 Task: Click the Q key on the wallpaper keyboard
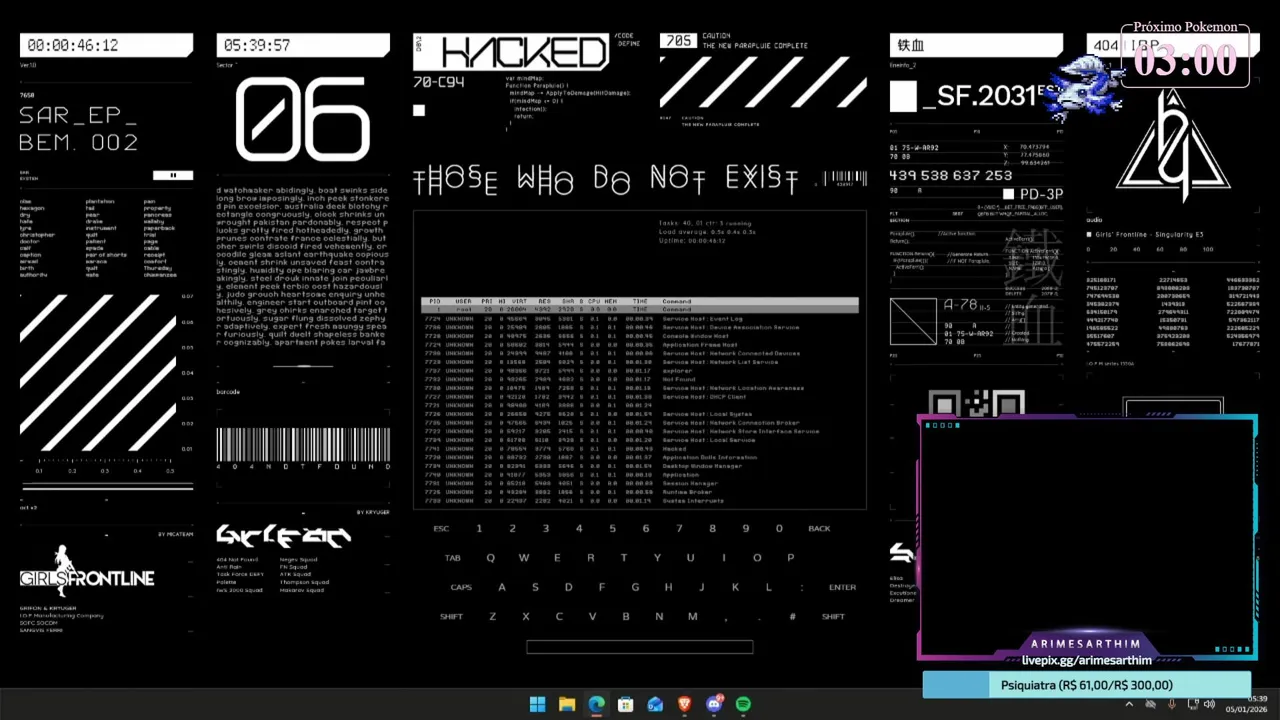point(490,558)
